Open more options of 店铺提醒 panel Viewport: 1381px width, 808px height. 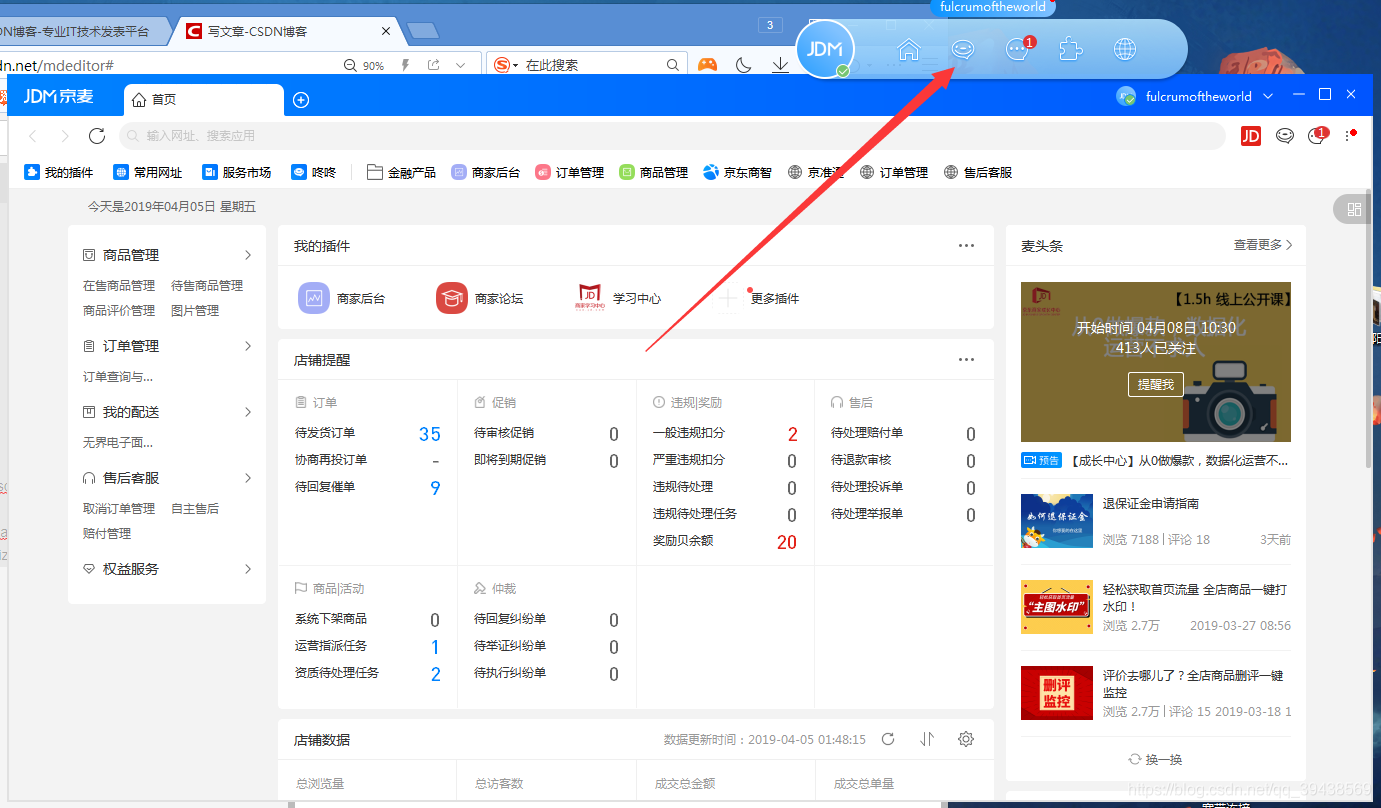(966, 359)
